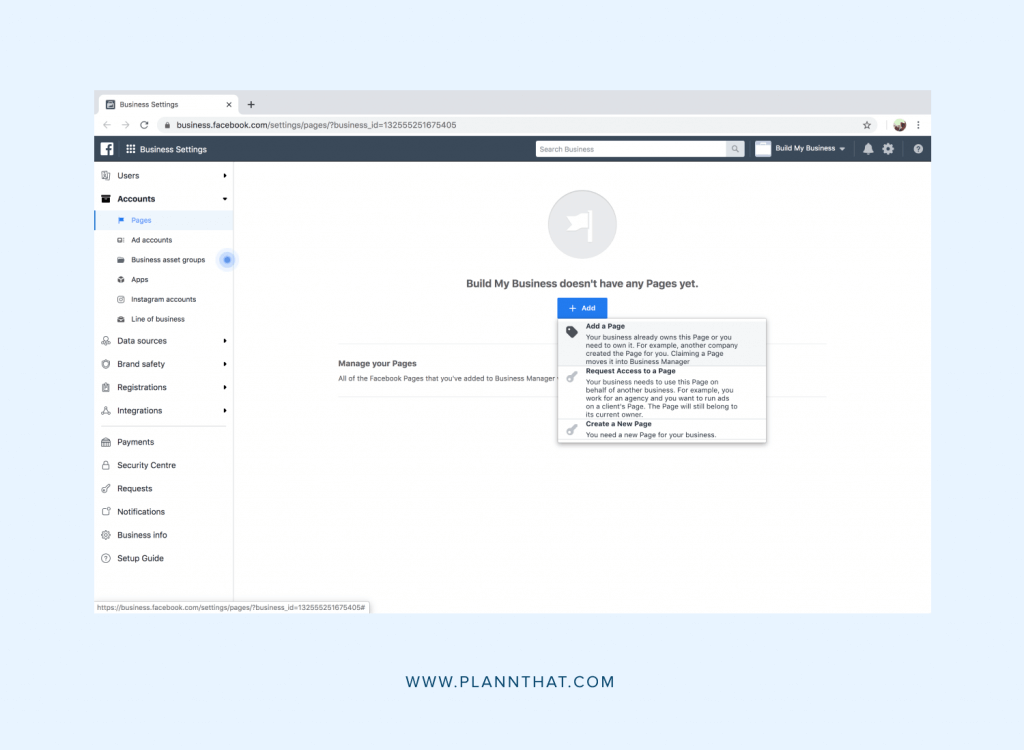The height and width of the screenshot is (750, 1024).
Task: Click the Apps cube icon
Action: pos(121,280)
